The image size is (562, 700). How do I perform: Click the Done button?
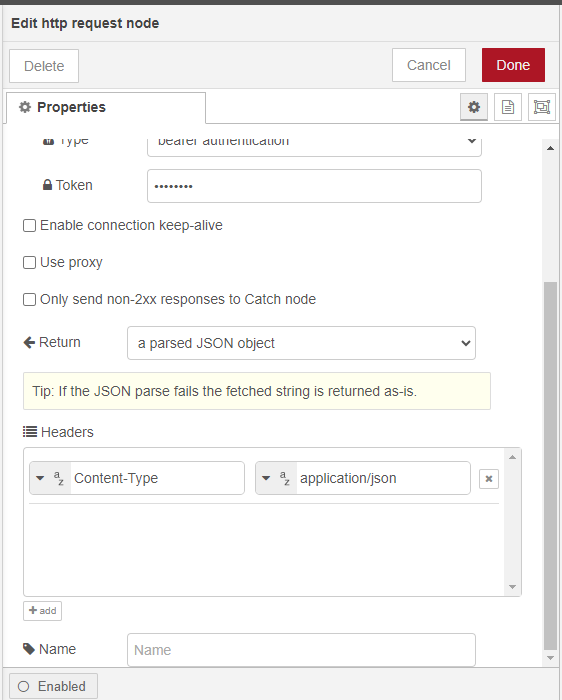tap(513, 65)
